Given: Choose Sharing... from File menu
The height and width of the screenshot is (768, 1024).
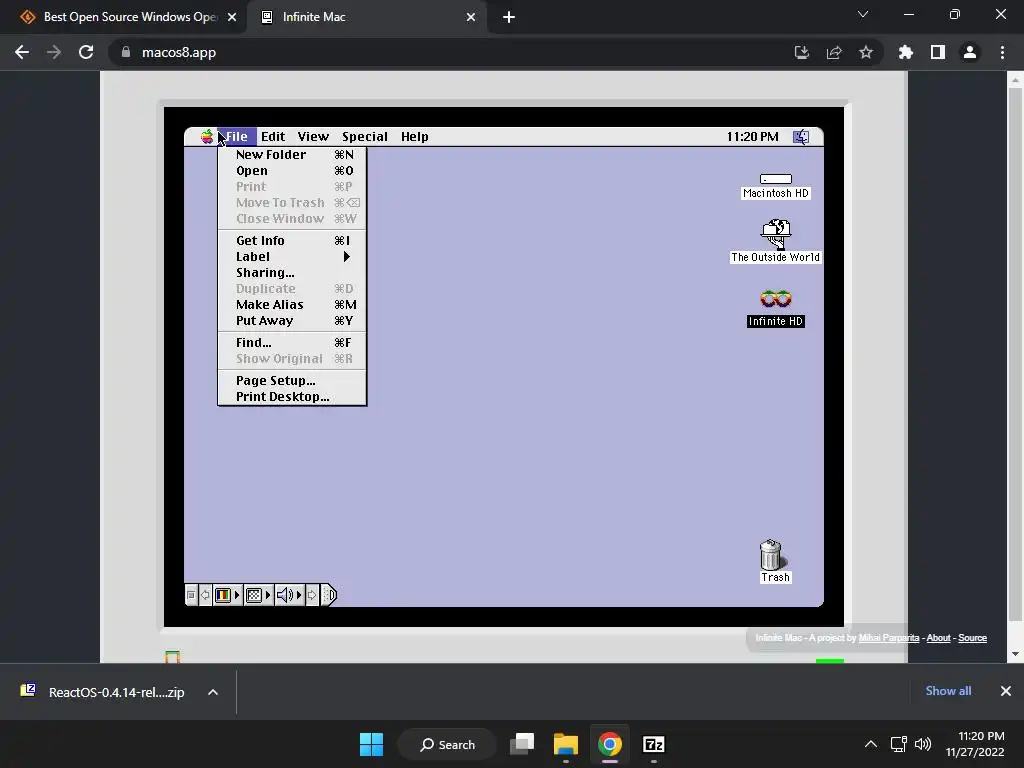Looking at the screenshot, I should coord(292,273).
